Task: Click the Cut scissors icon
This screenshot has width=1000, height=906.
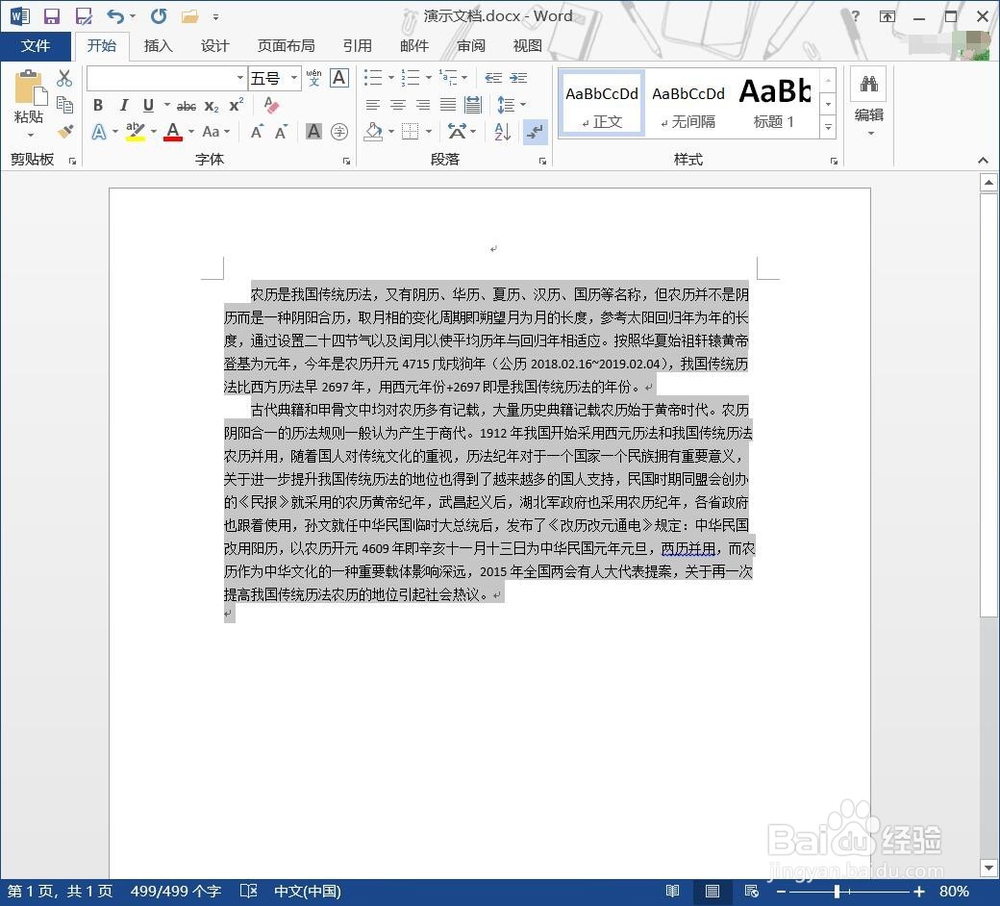Action: [64, 78]
